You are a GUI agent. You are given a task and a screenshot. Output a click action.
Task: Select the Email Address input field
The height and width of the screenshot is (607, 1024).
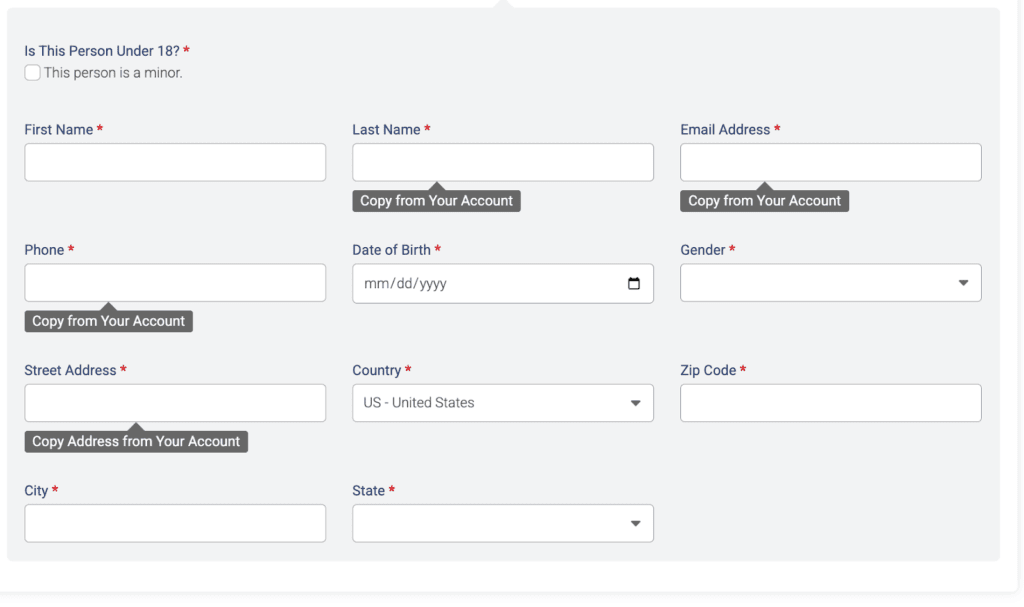point(830,162)
